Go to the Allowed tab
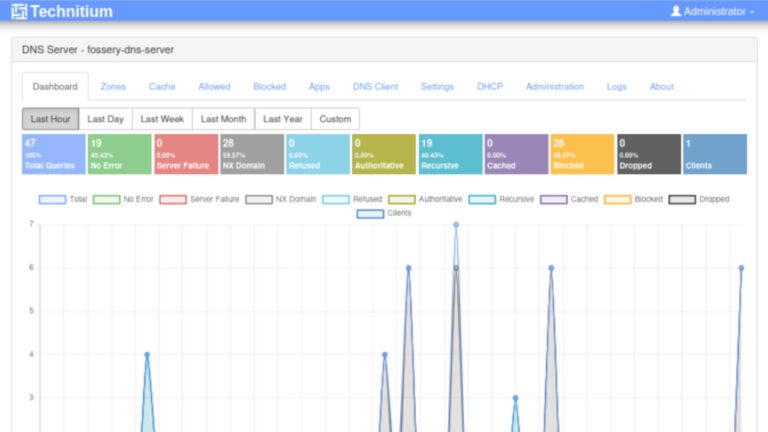 point(214,87)
